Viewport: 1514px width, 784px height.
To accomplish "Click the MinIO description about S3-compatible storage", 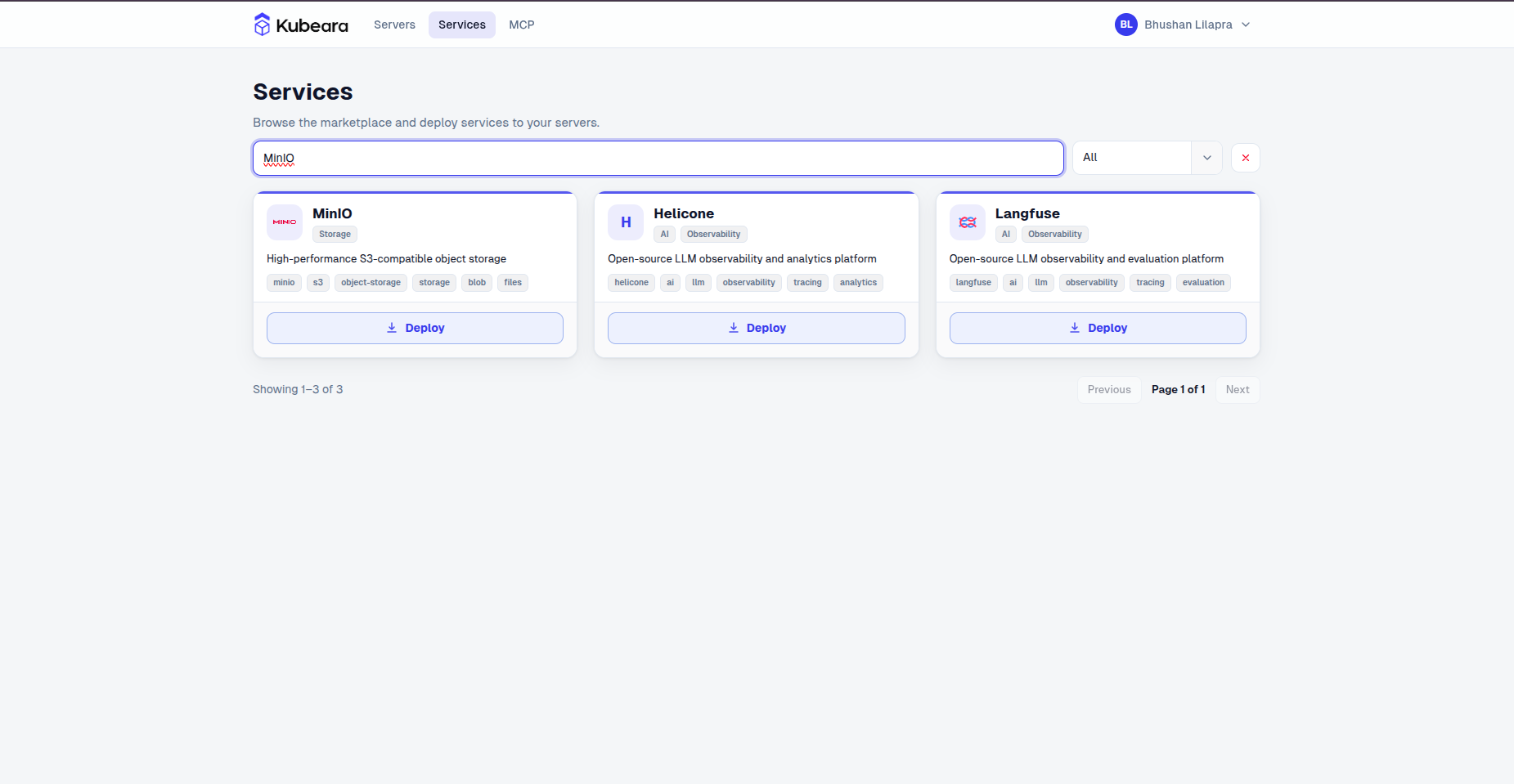I will 386,259.
